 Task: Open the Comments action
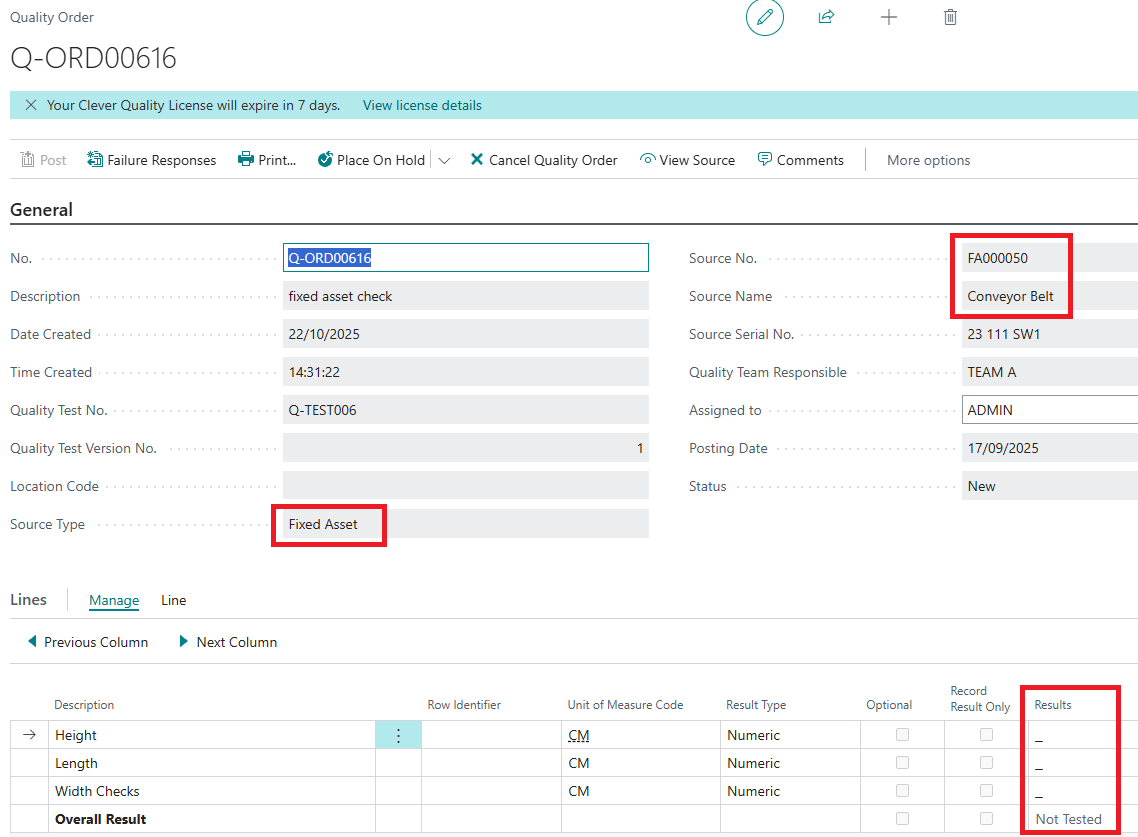(800, 160)
